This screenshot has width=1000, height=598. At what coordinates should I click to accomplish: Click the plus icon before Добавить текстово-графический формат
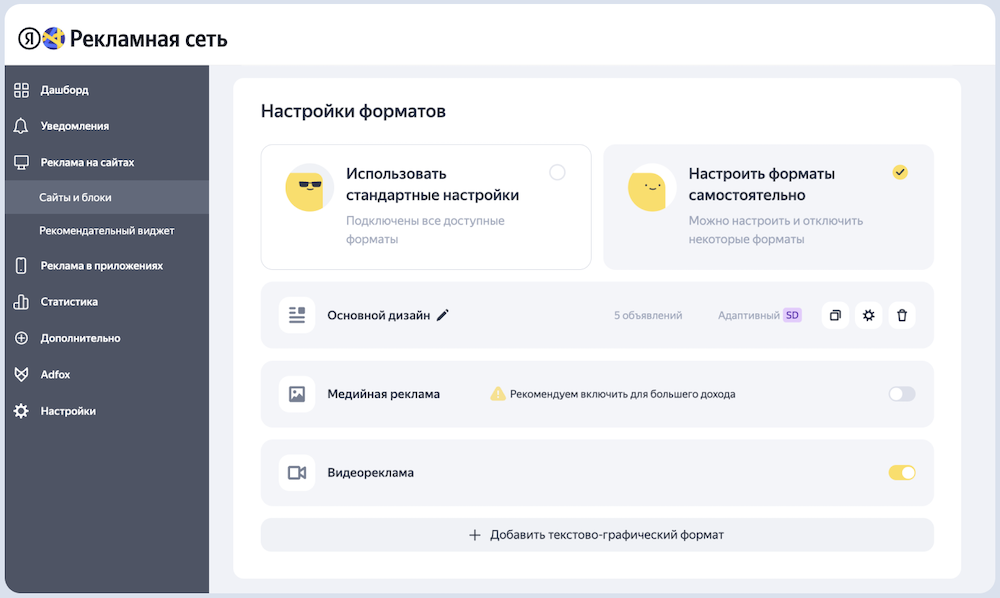pyautogui.click(x=474, y=535)
